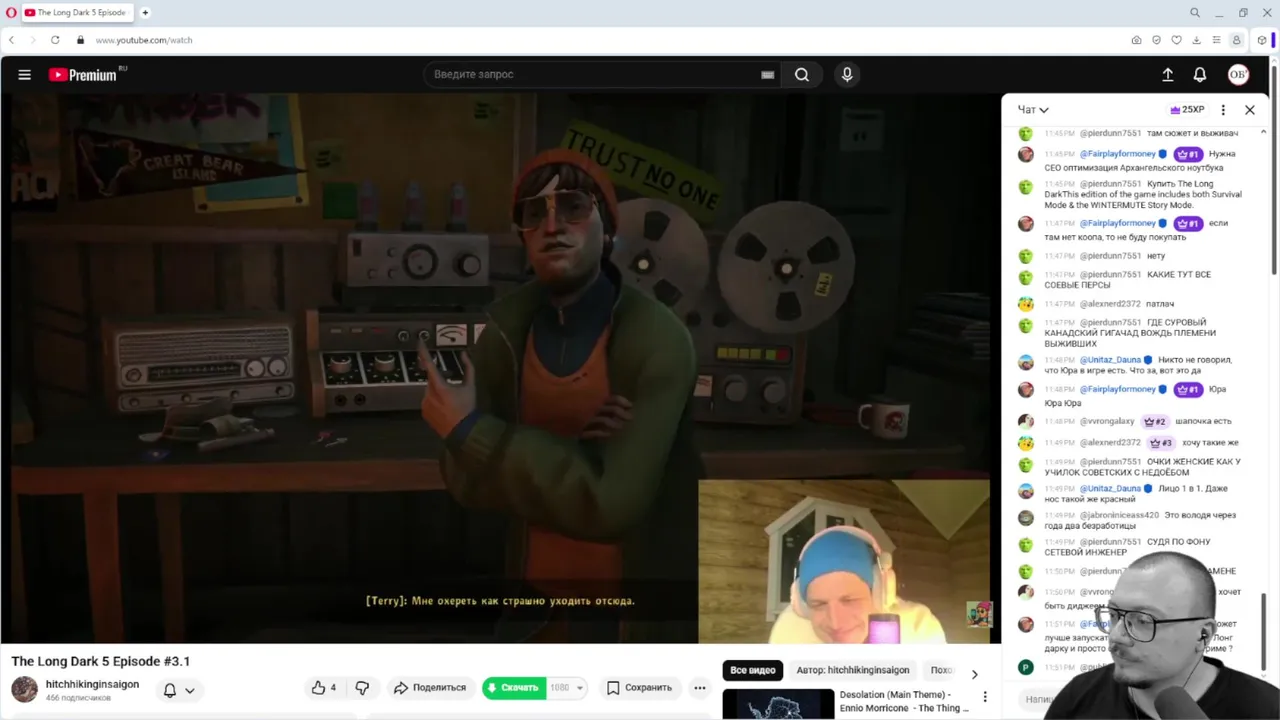The image size is (1280, 720).
Task: Click the 466 подписчиков subscriber count
Action: (78, 698)
